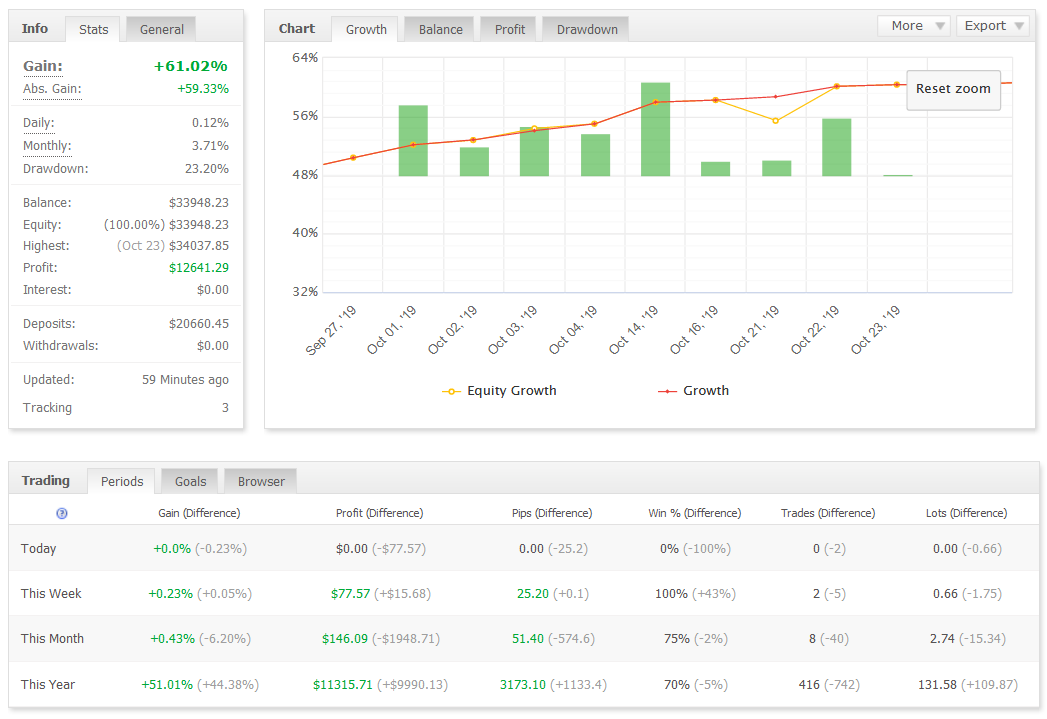This screenshot has width=1047, height=719.
Task: Select the Trading tab
Action: (45, 481)
